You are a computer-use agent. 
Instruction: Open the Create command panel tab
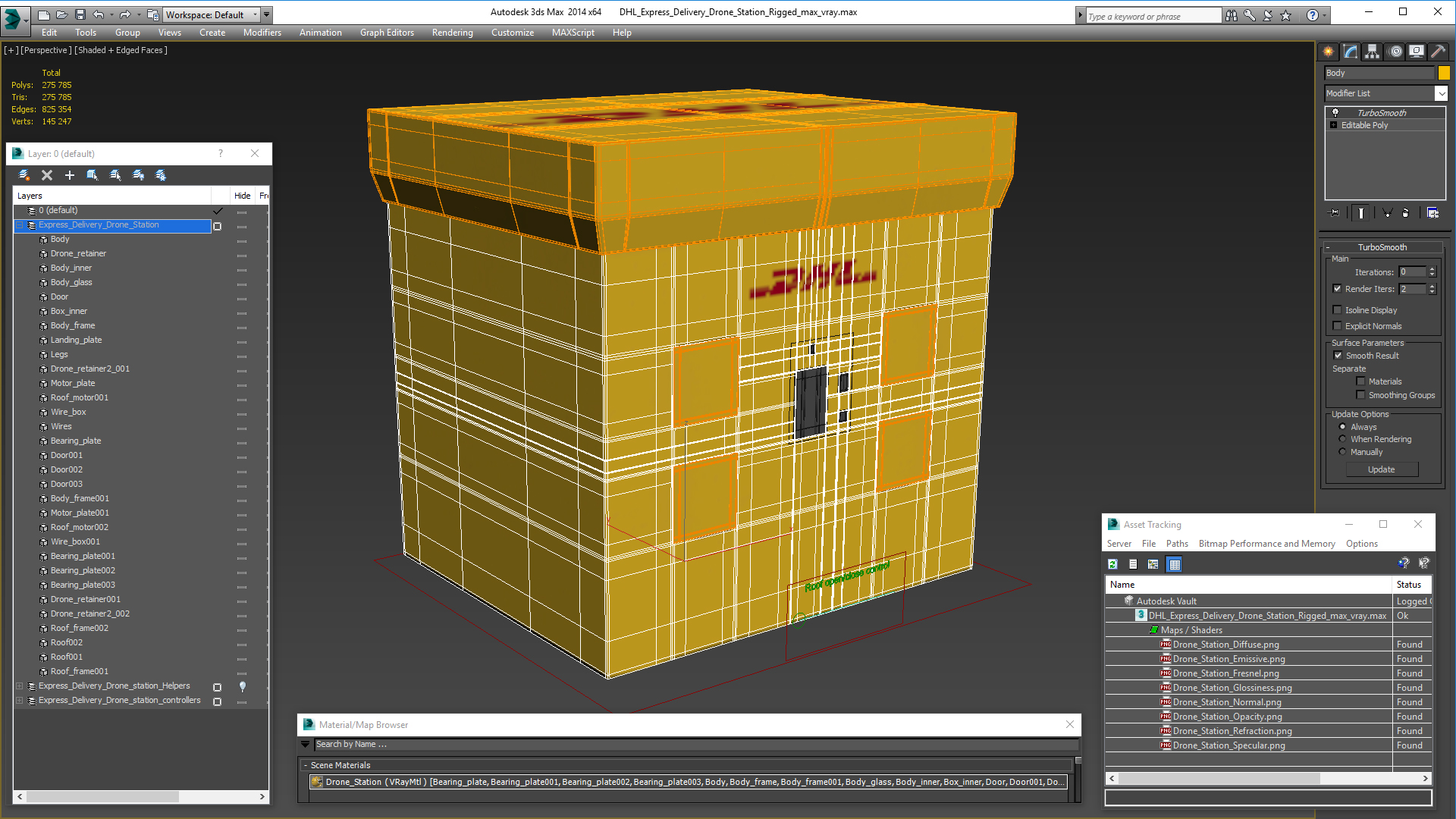point(1329,52)
